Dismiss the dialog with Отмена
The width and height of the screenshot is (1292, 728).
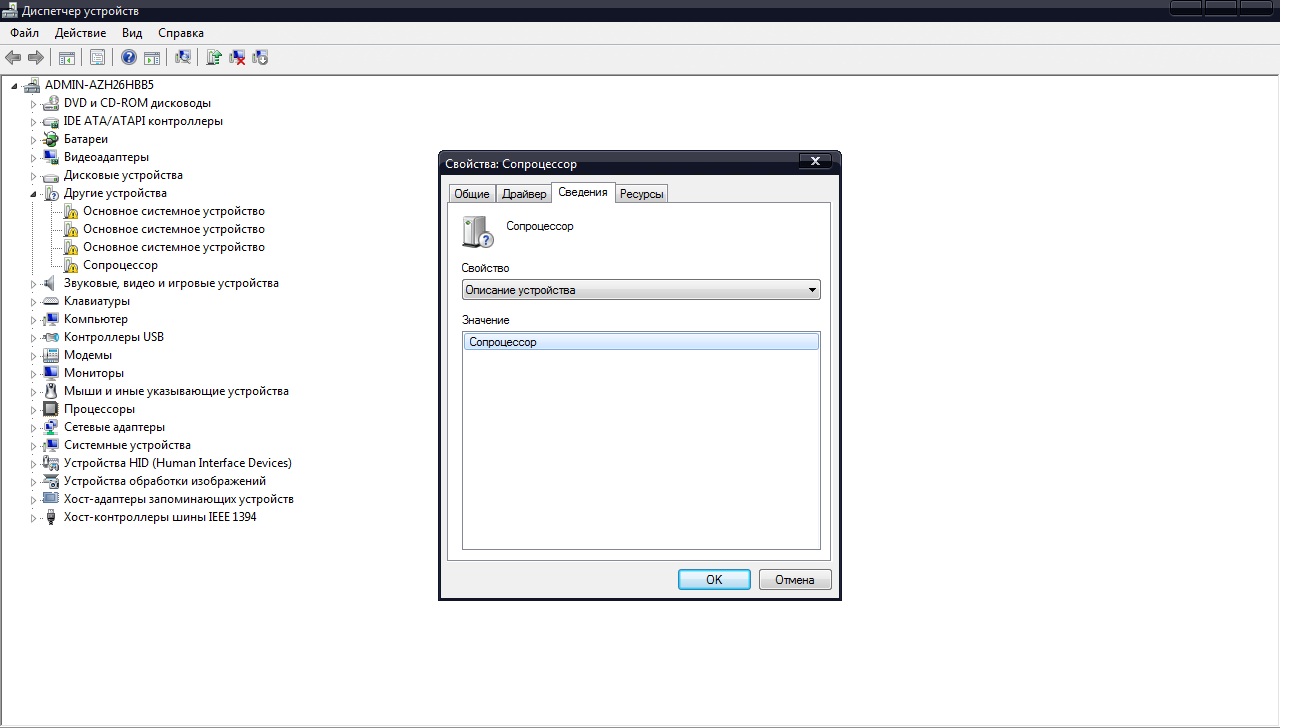pyautogui.click(x=795, y=579)
